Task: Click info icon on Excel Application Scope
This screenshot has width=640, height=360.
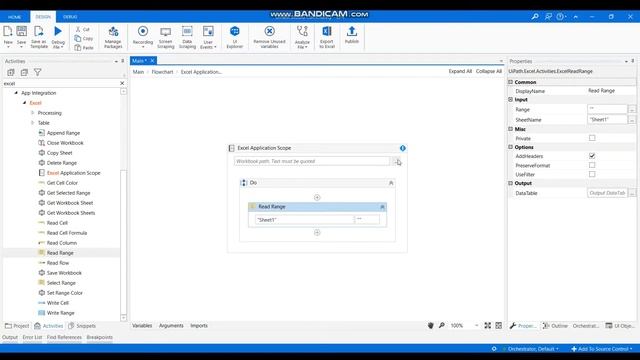Action: click(403, 148)
